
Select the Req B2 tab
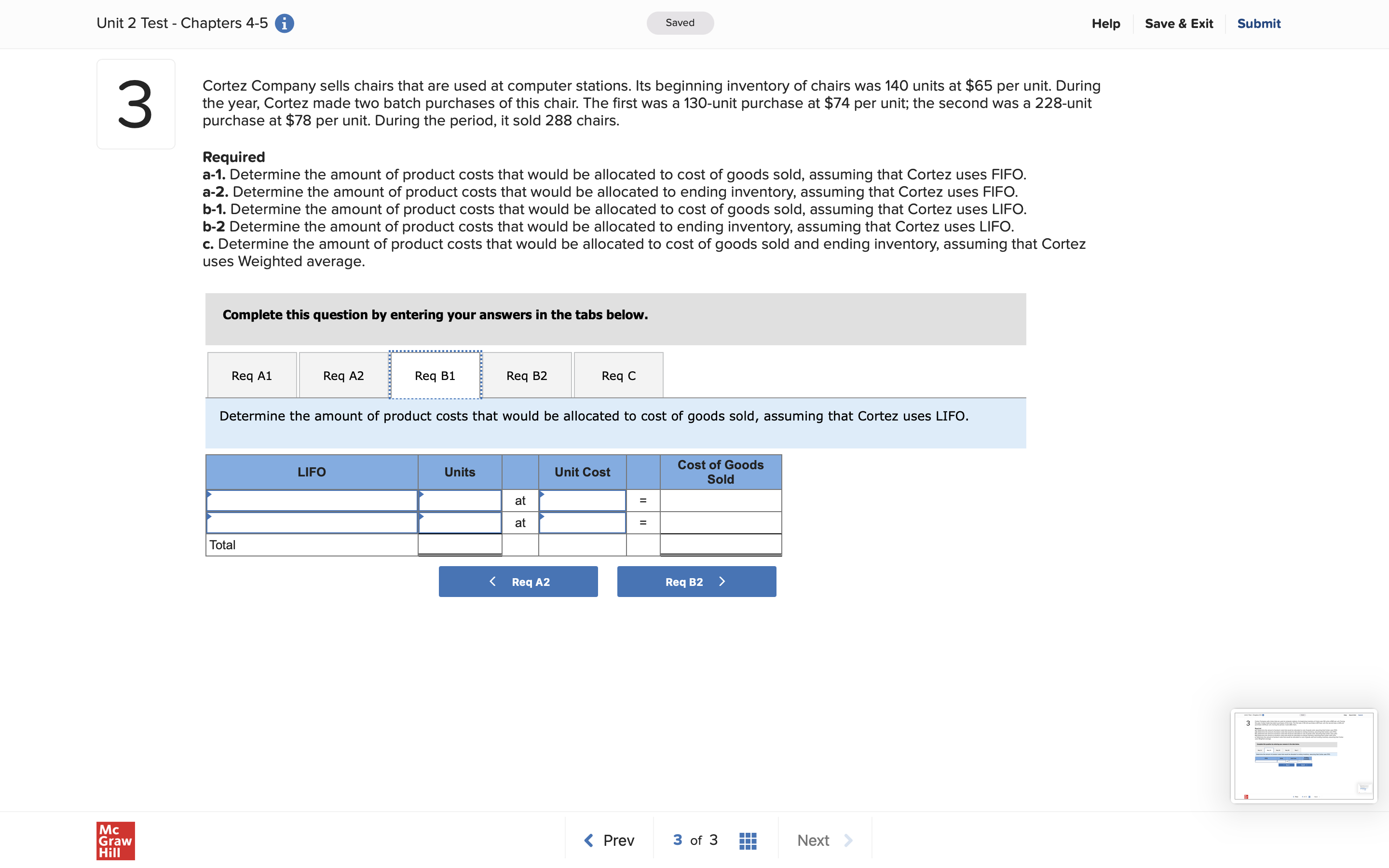pyautogui.click(x=526, y=376)
